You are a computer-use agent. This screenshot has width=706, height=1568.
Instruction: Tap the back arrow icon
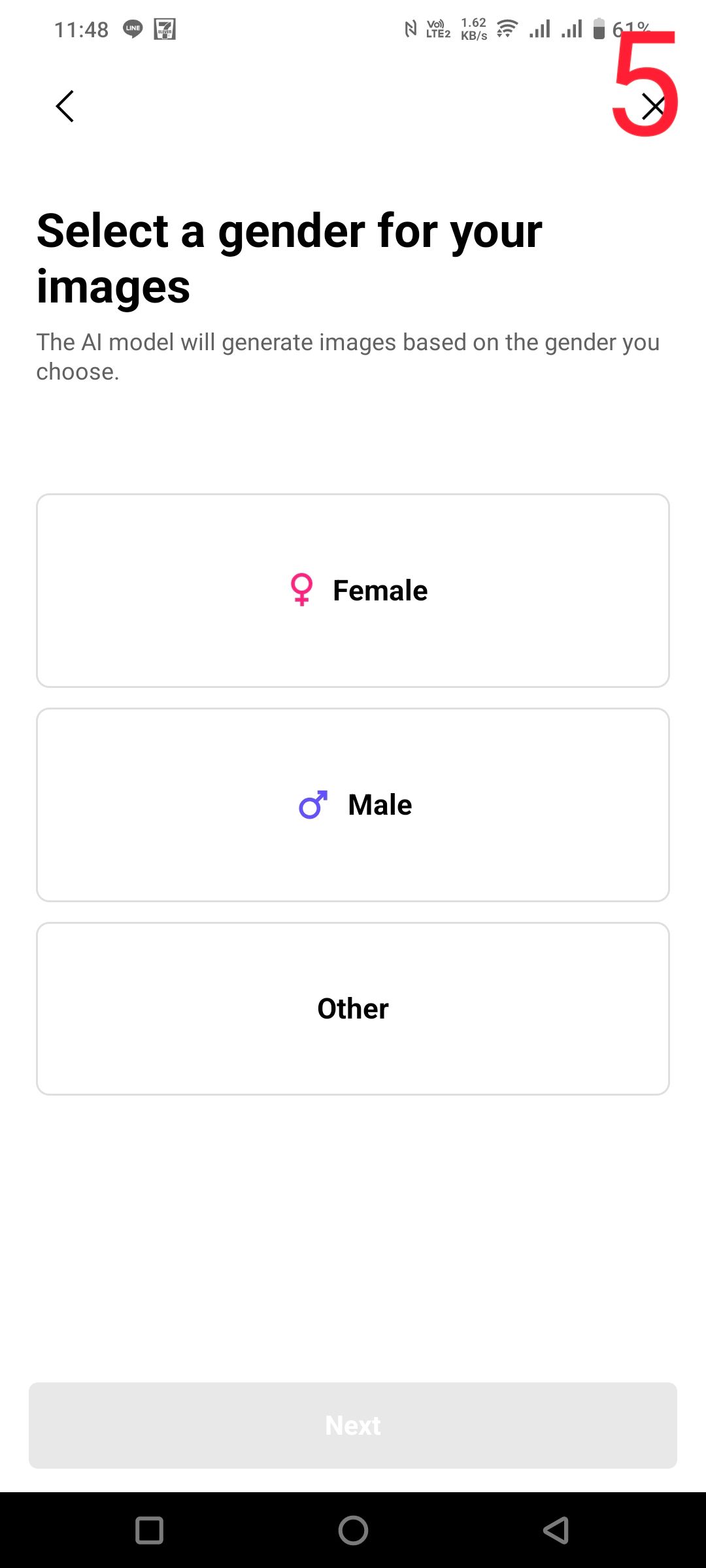coord(65,106)
